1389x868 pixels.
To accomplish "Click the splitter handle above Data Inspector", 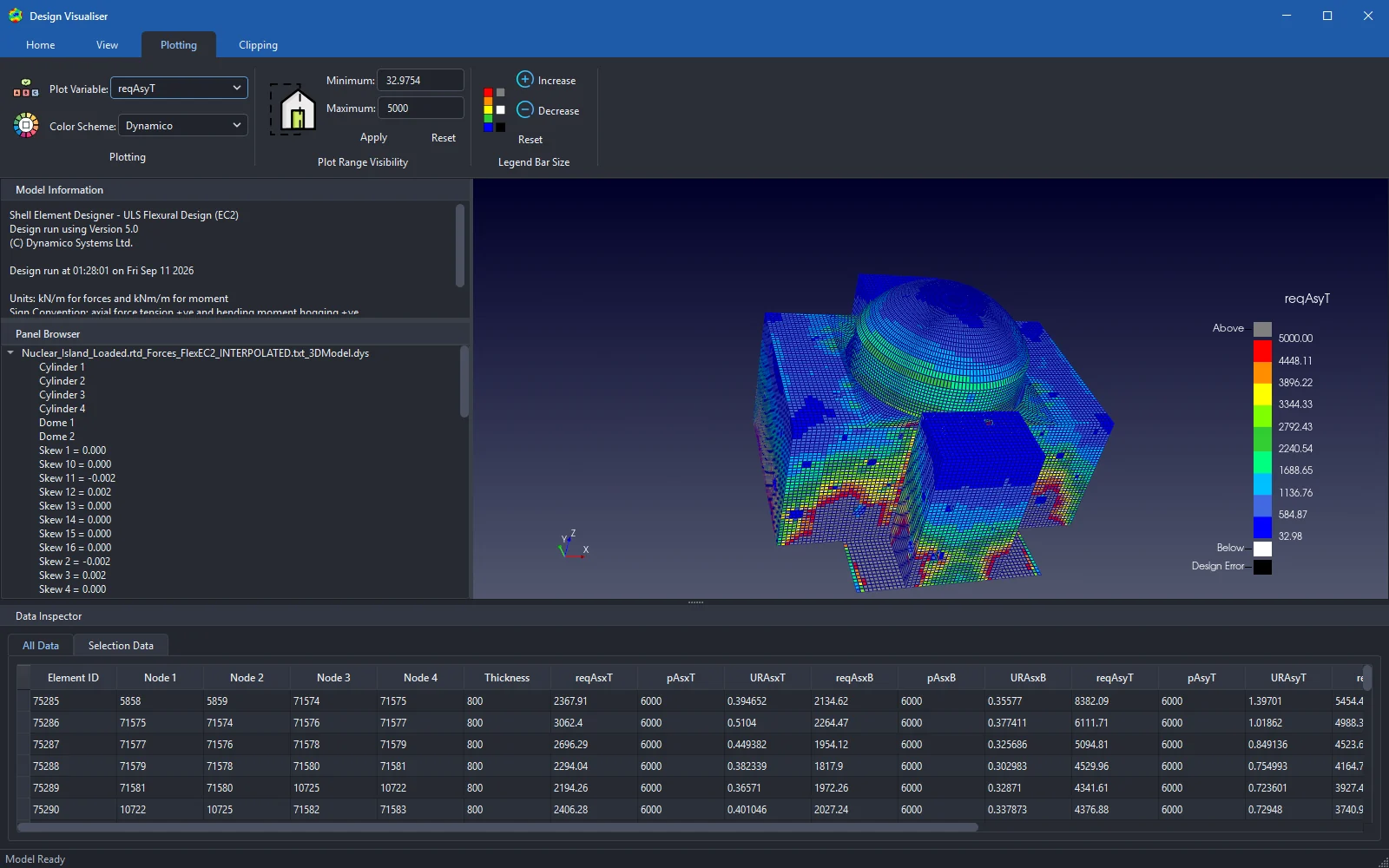I will point(695,602).
